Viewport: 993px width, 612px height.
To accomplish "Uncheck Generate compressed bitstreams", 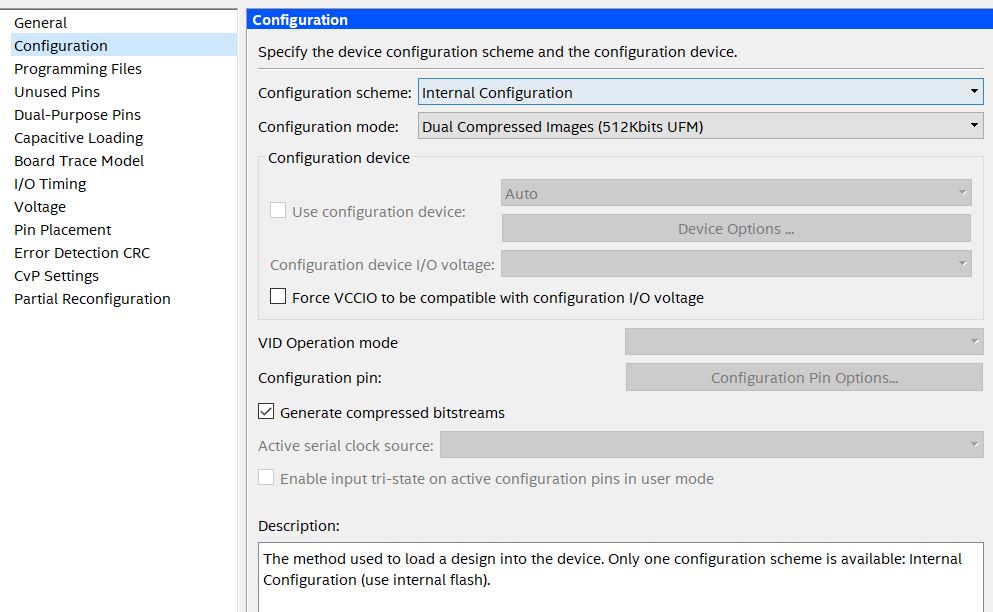I will point(266,412).
